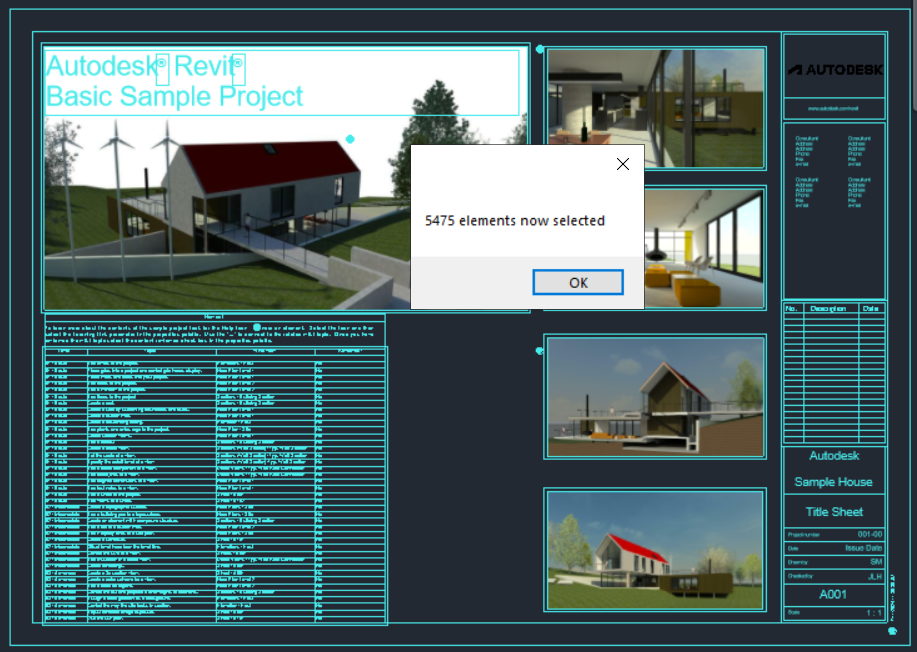Click 'Autodesk' client name in title block

(x=834, y=456)
